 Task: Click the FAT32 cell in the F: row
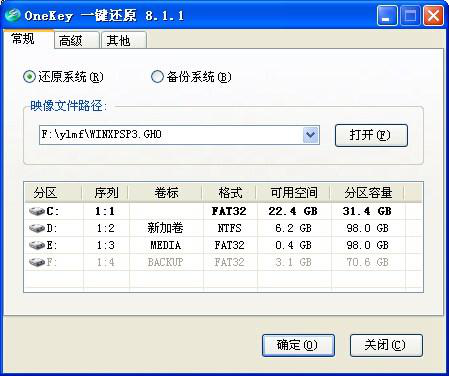pos(229,262)
